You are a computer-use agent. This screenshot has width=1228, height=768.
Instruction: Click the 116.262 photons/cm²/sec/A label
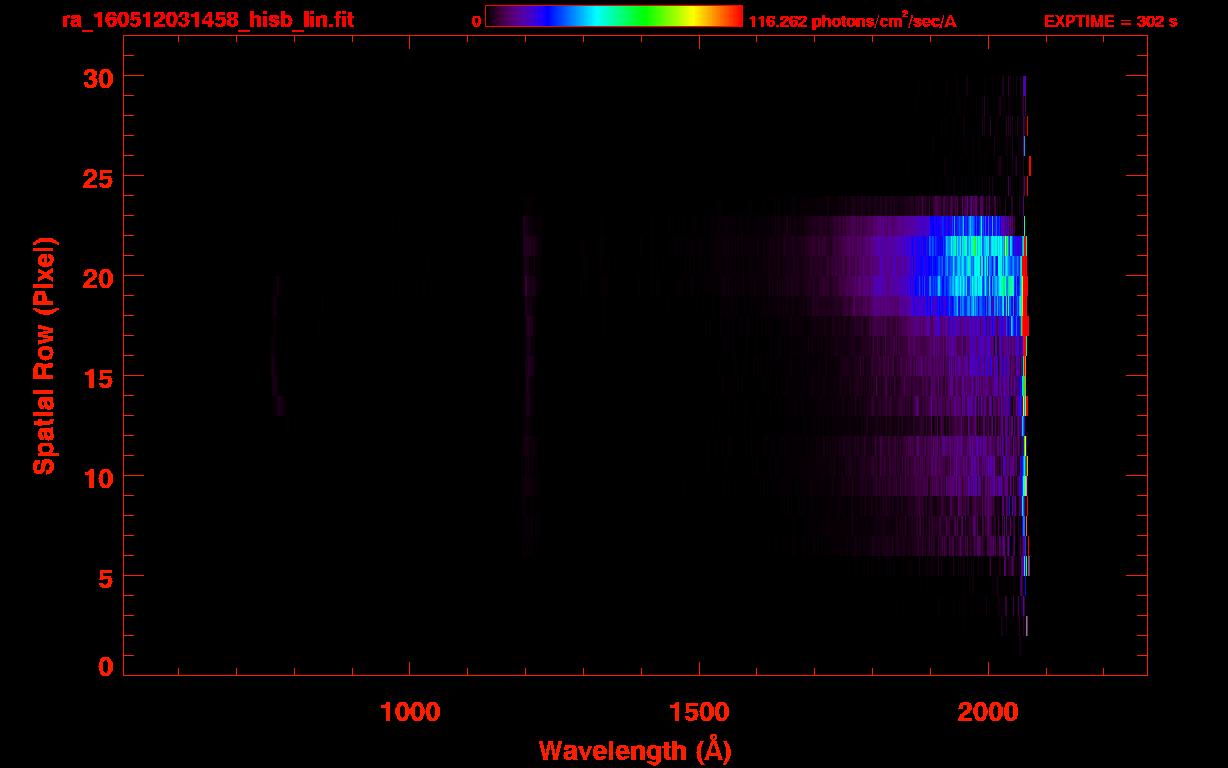tap(852, 22)
